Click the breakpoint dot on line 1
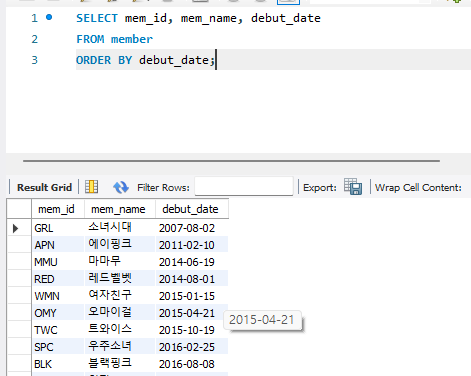Image resolution: width=471 pixels, height=376 pixels. pos(49,17)
